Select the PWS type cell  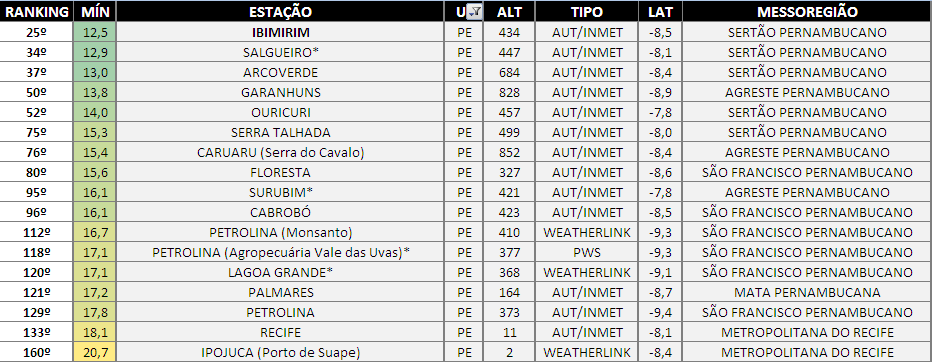coord(587,253)
